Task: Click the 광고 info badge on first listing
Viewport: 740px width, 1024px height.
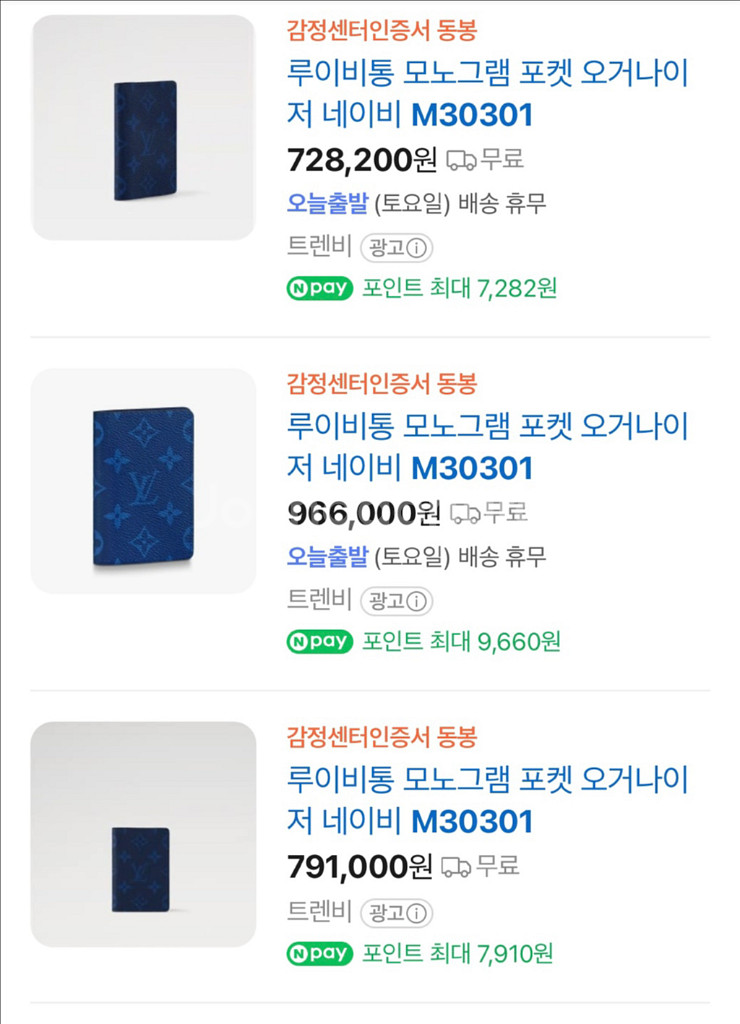Action: click(396, 247)
